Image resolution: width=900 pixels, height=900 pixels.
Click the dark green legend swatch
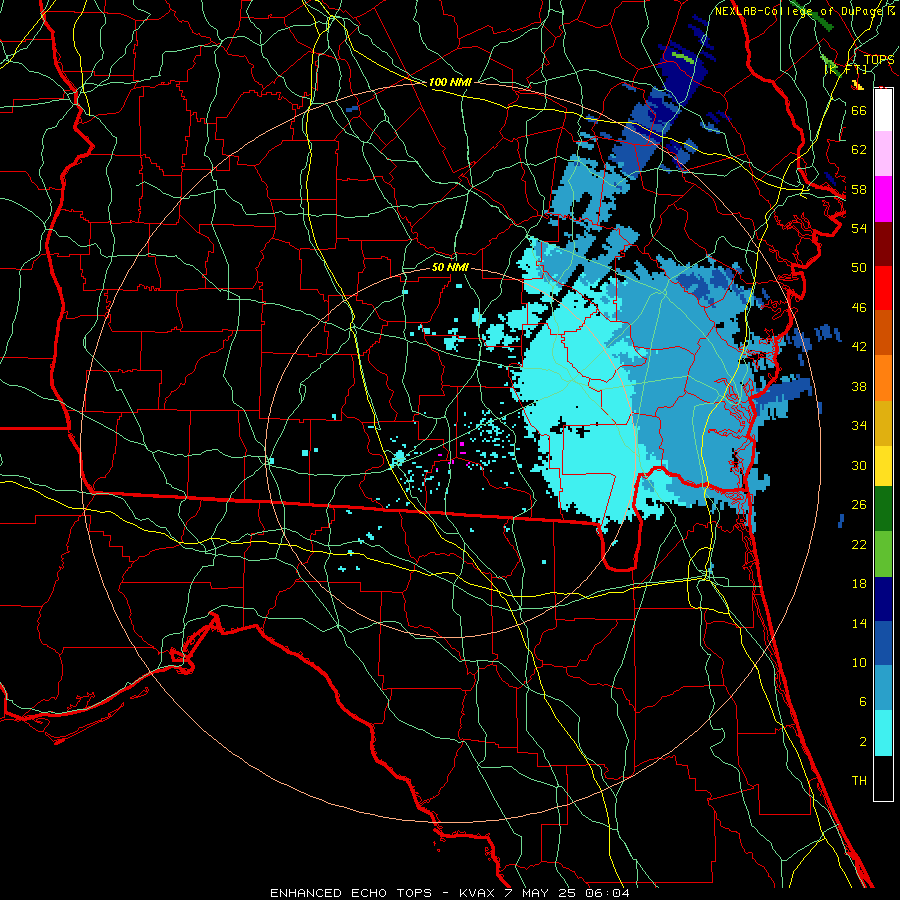[883, 509]
